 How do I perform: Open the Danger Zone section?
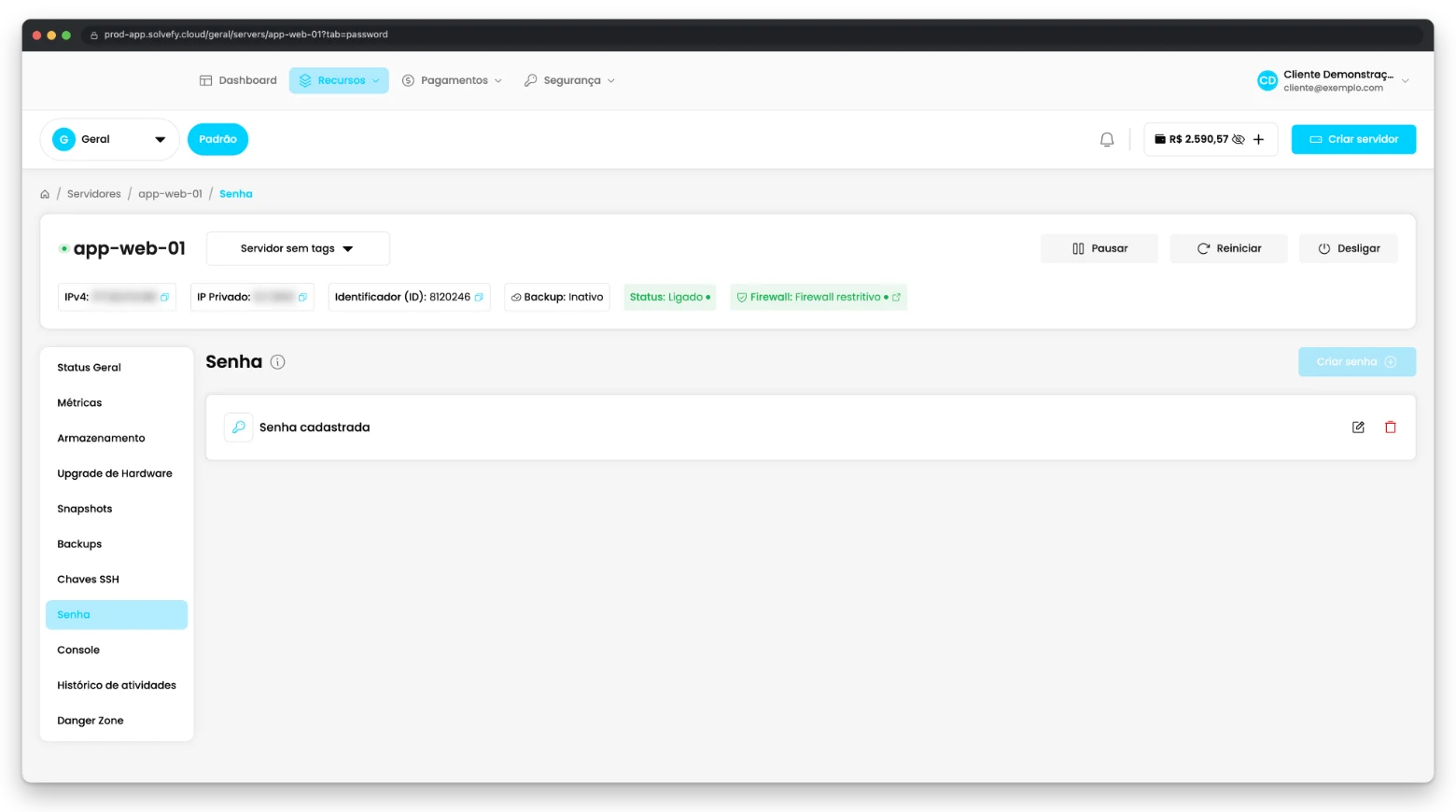[x=117, y=721]
